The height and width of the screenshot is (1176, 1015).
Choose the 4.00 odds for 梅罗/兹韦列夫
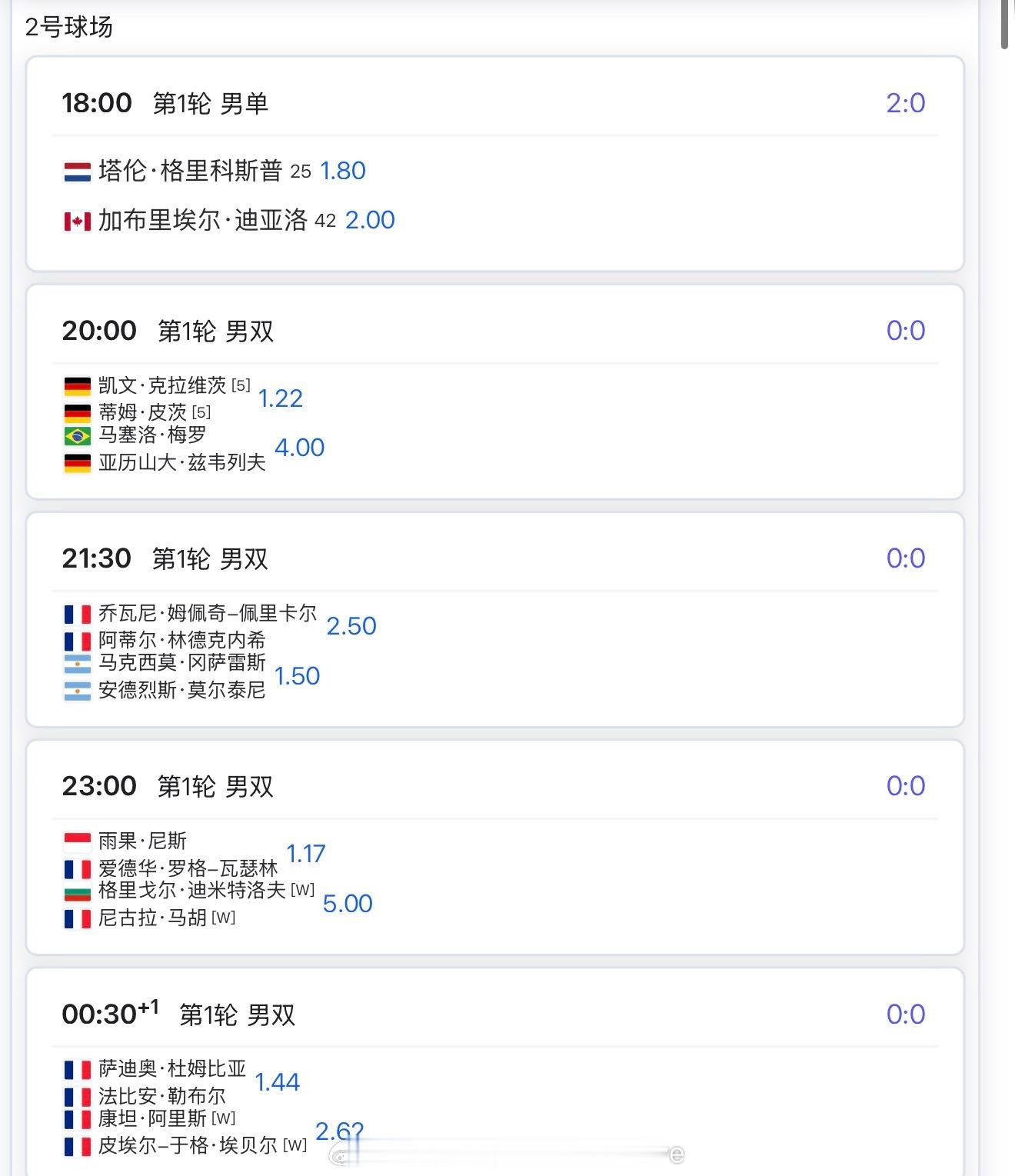coord(300,448)
